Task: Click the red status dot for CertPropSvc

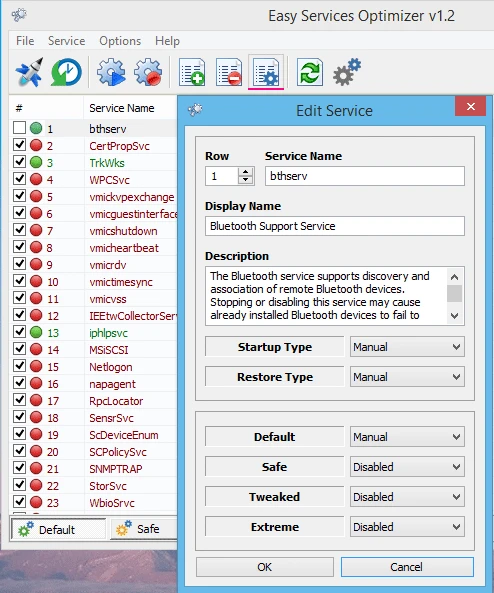Action: (x=36, y=145)
